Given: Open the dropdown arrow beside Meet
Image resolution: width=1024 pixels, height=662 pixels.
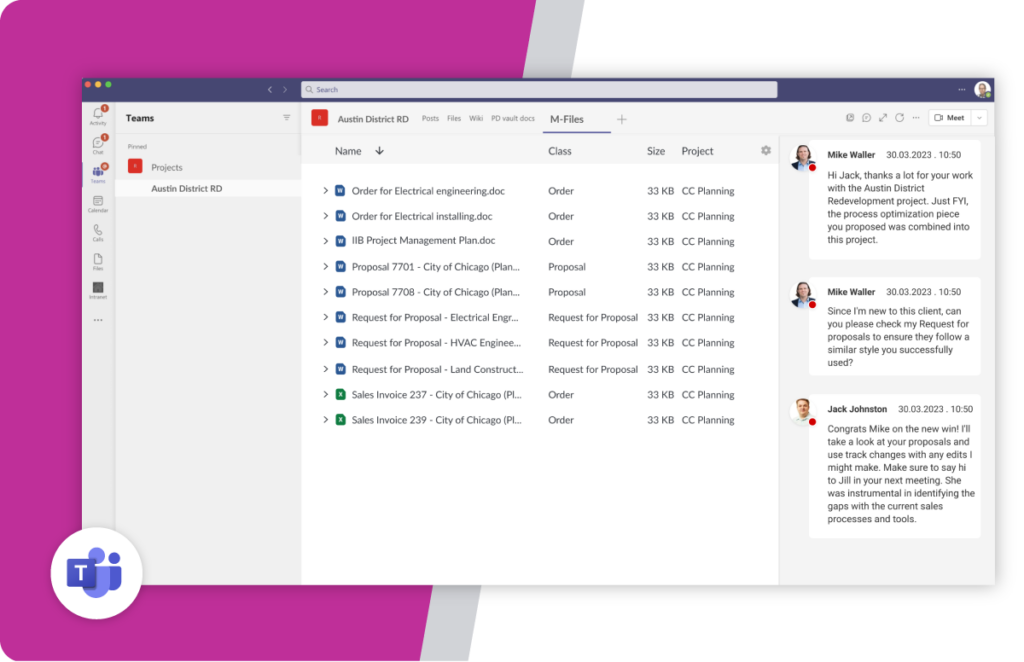Looking at the screenshot, I should [x=979, y=118].
